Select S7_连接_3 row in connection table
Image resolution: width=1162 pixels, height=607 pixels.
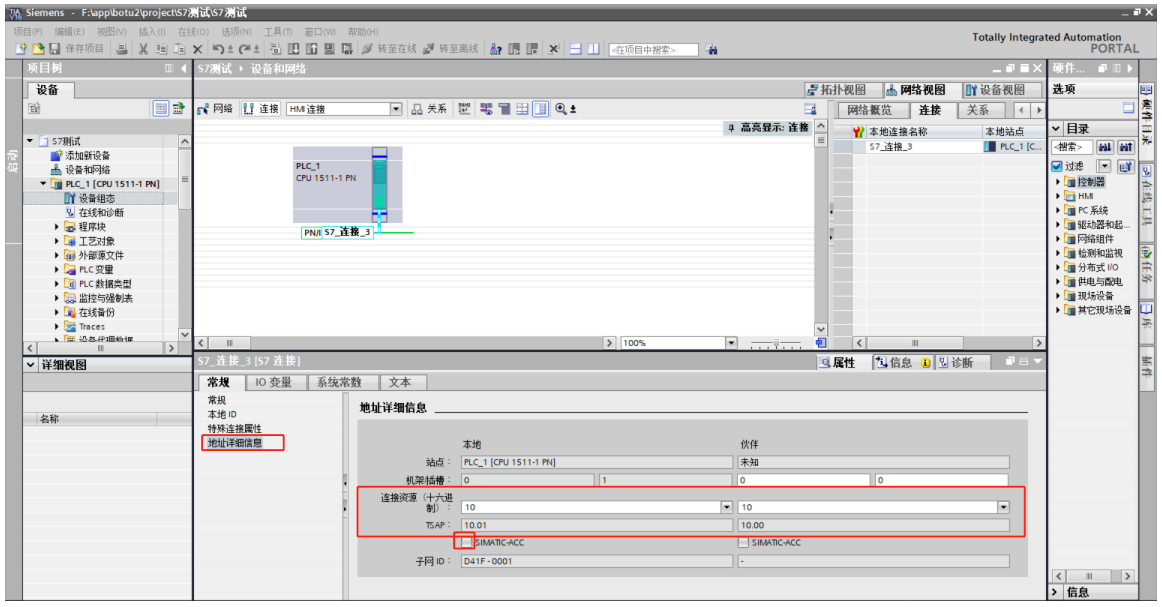(940, 147)
